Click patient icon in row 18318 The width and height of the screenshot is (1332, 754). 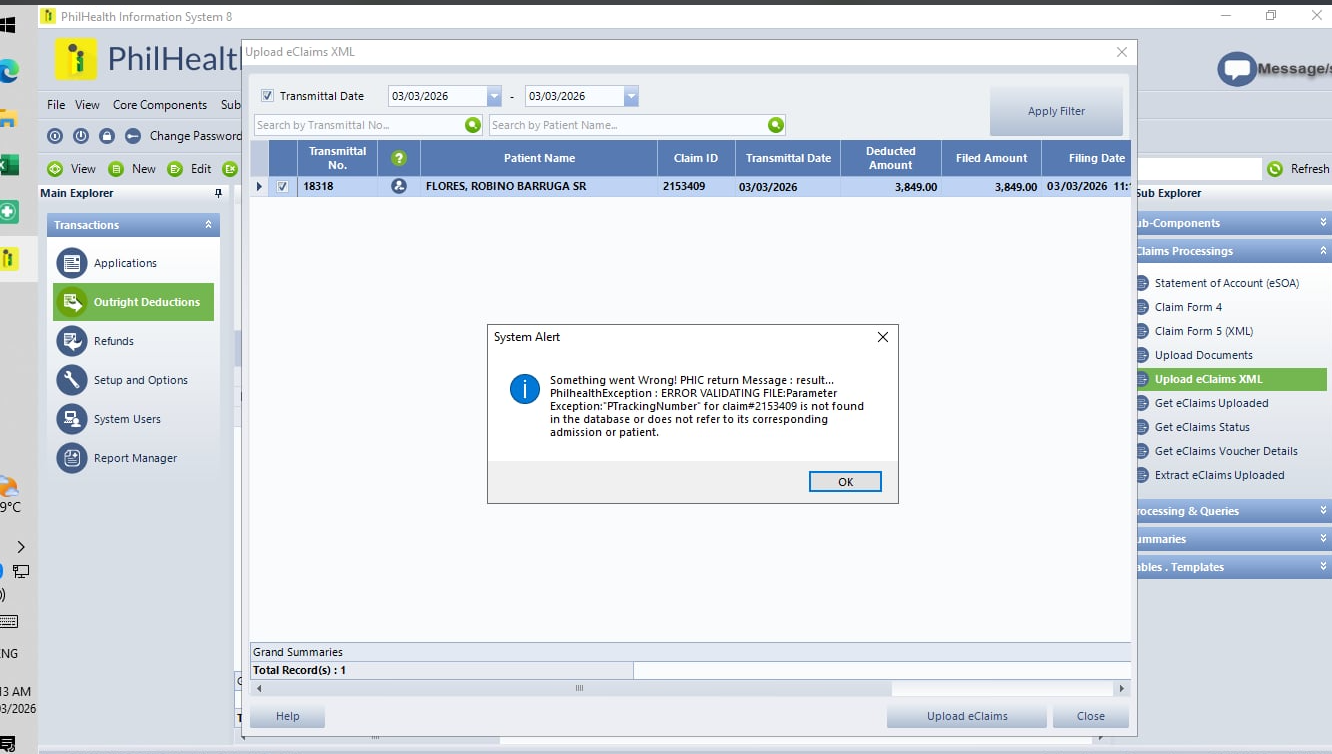pyautogui.click(x=399, y=186)
